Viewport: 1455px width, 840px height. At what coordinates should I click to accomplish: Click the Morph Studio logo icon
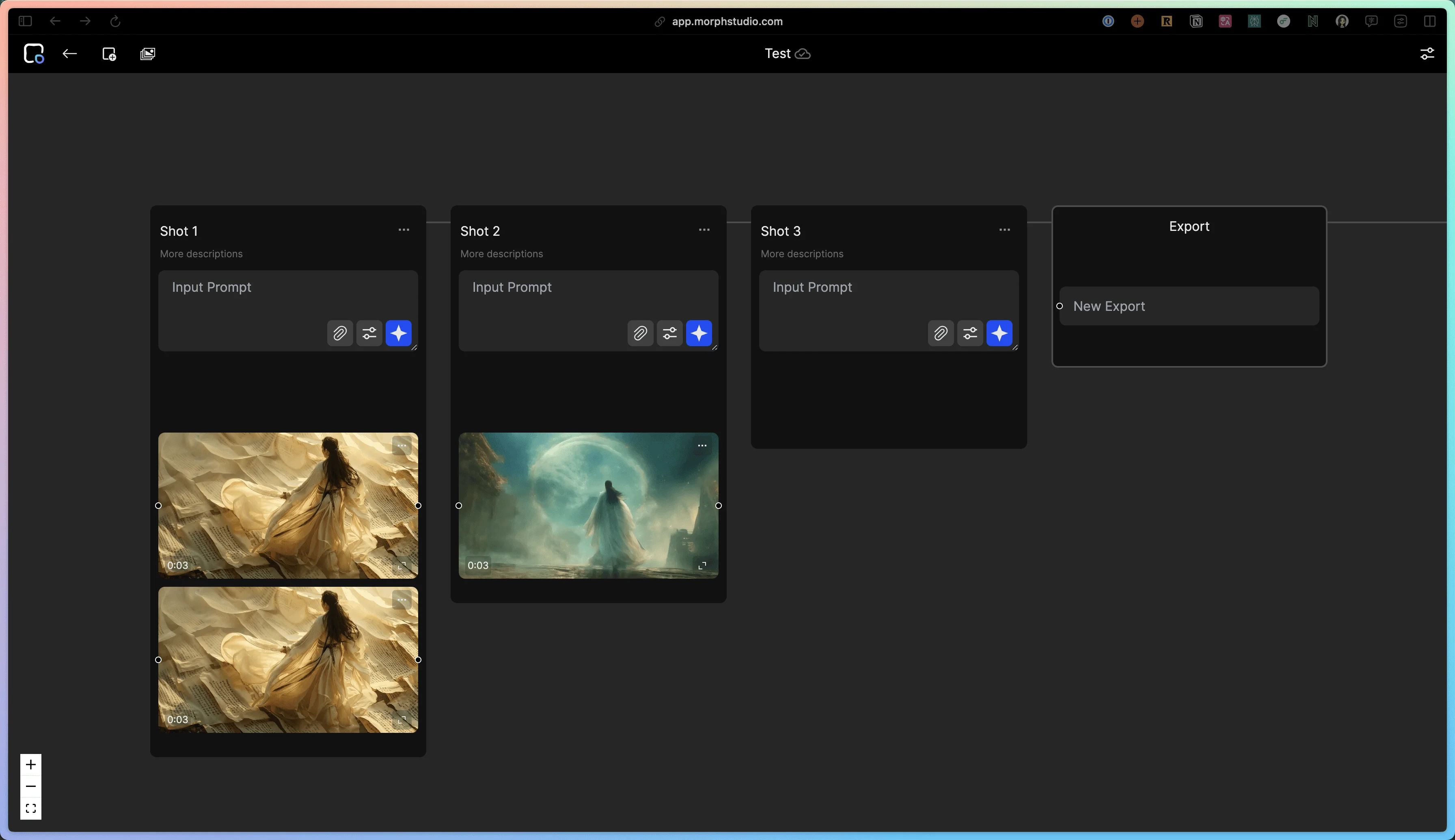[33, 54]
